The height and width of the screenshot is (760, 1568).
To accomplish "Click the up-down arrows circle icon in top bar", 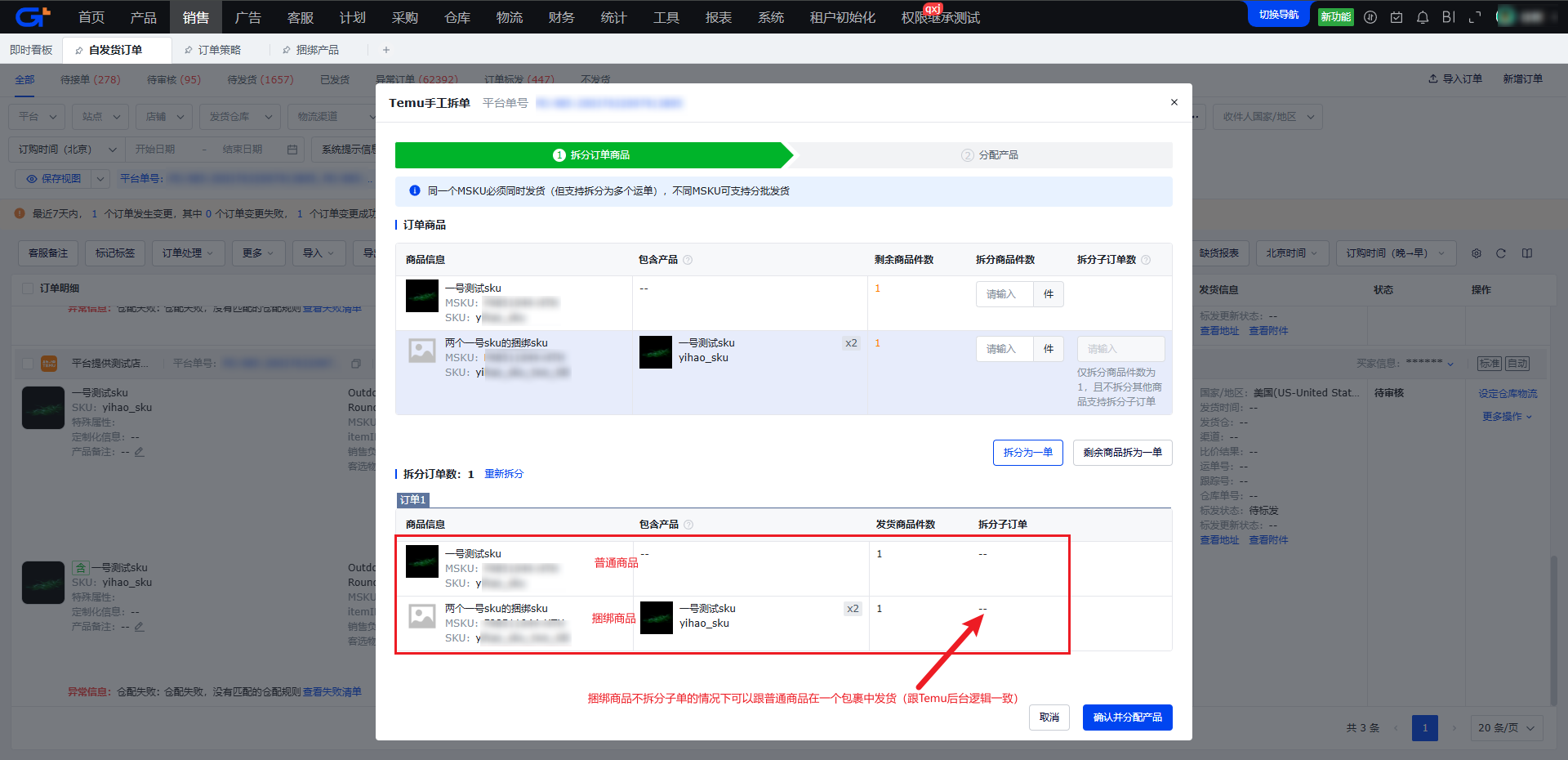I will 1370,17.
